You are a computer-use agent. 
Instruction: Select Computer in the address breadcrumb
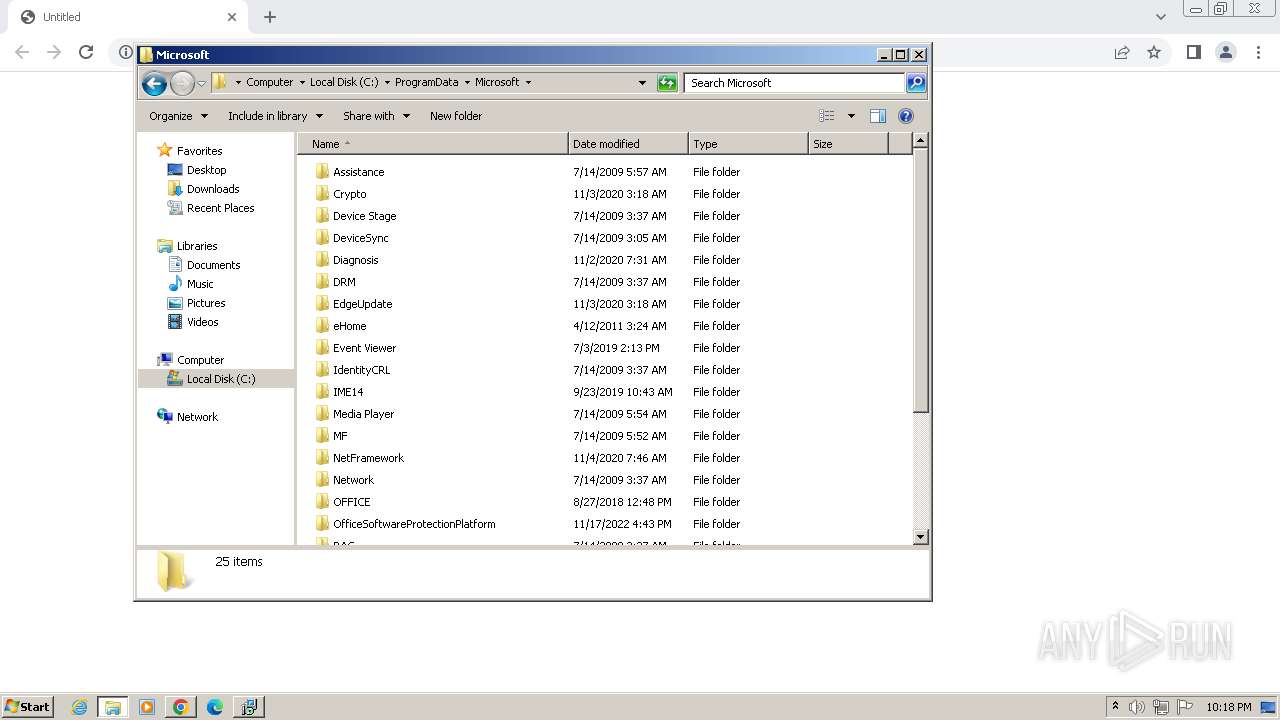[270, 83]
